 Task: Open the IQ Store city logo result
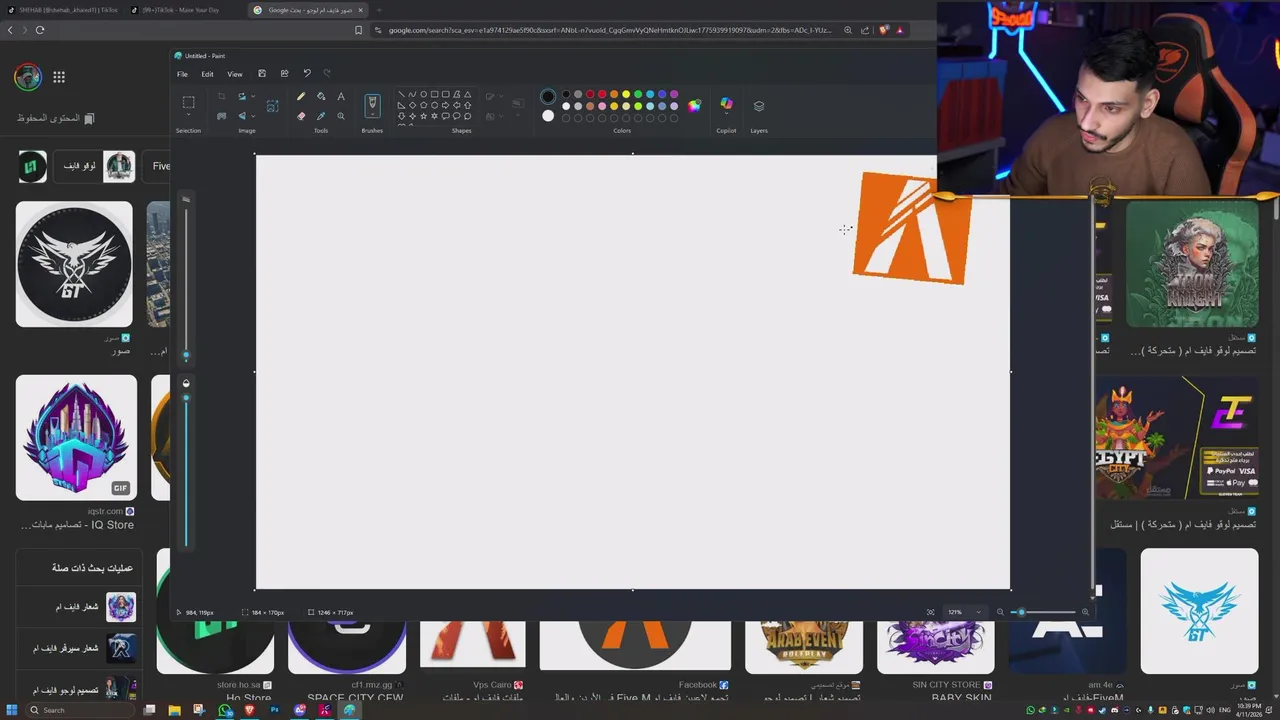click(76, 437)
